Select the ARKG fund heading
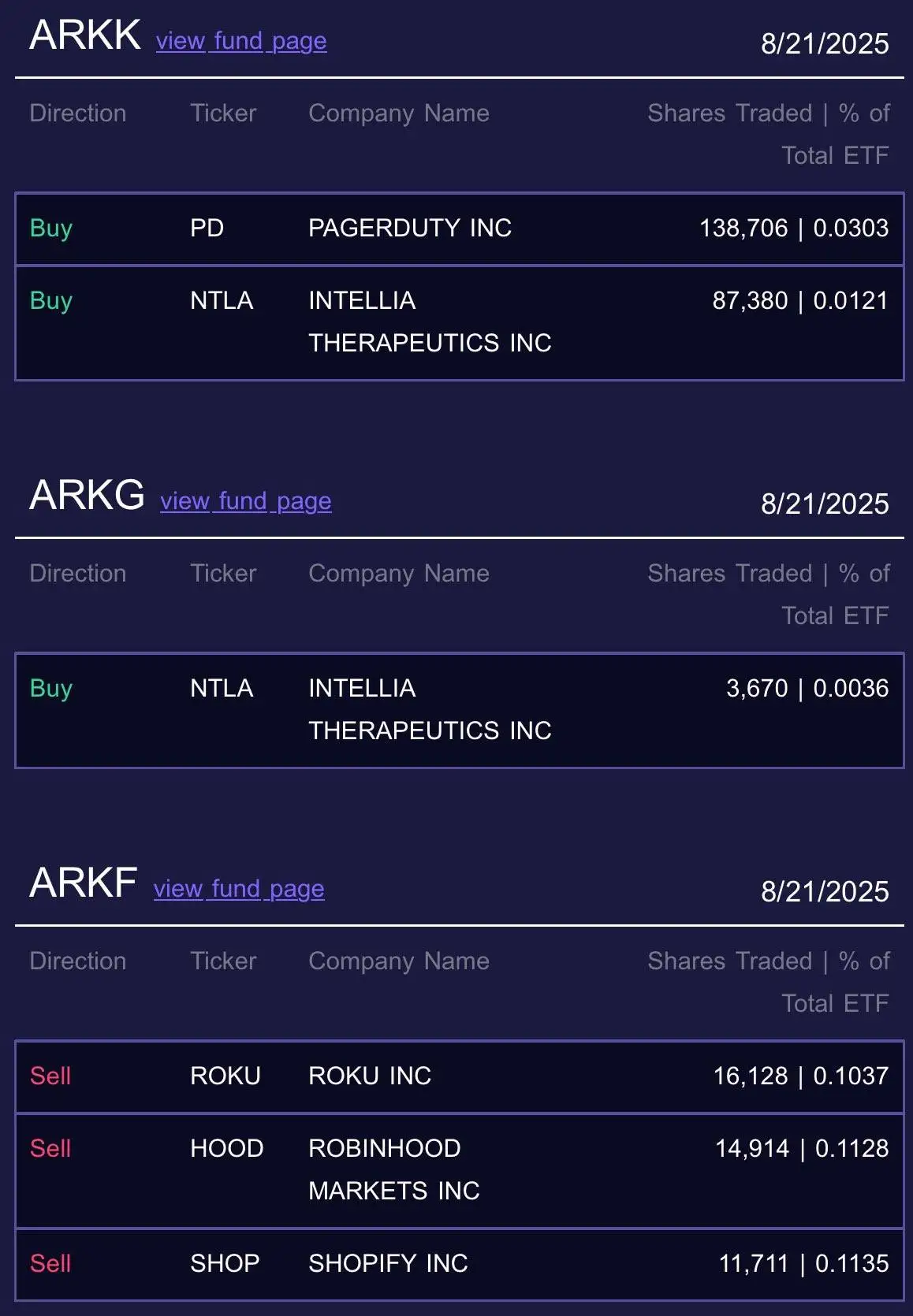The image size is (913, 1316). (x=87, y=496)
